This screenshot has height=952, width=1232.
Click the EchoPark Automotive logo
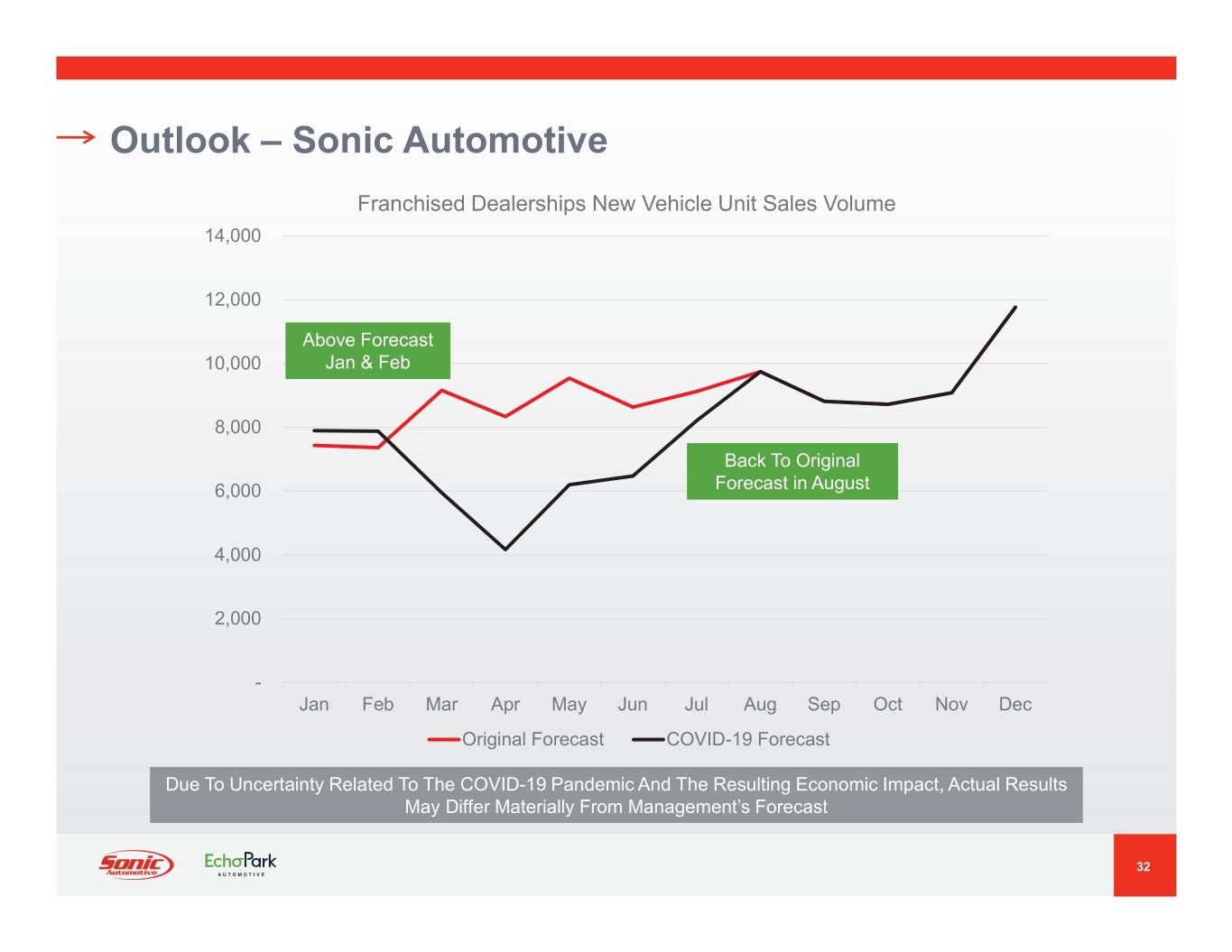pyautogui.click(x=240, y=864)
